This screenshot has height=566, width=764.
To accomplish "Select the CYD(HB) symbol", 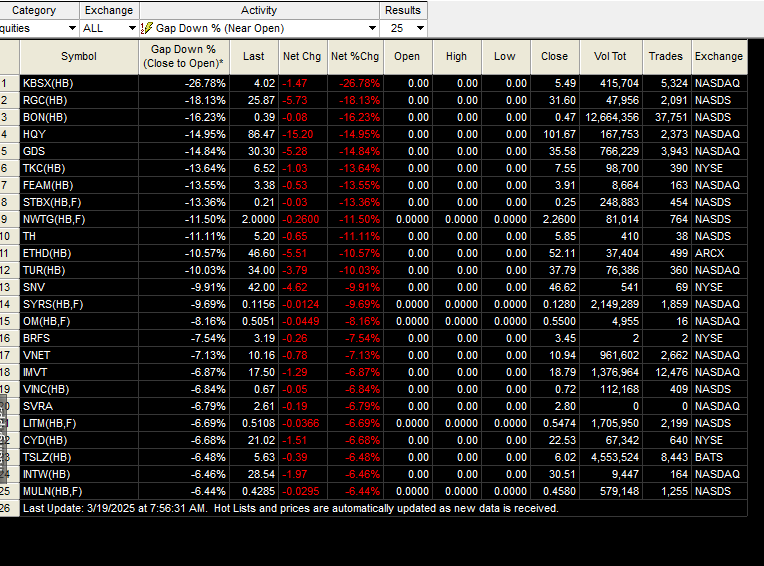I will 45,440.
